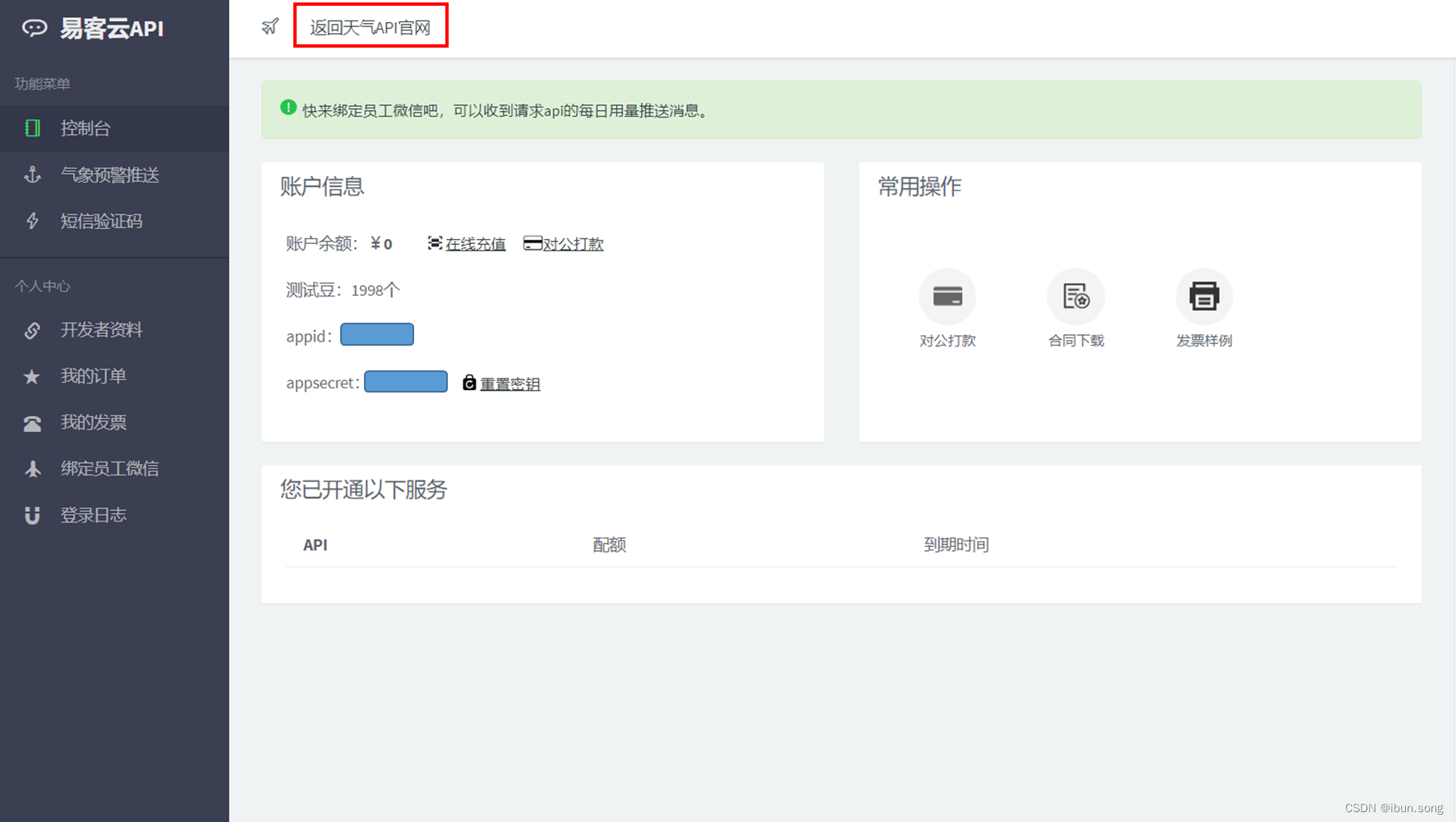Click the anchor icon beside 气象预警推送
This screenshot has height=822, width=1456.
32,174
